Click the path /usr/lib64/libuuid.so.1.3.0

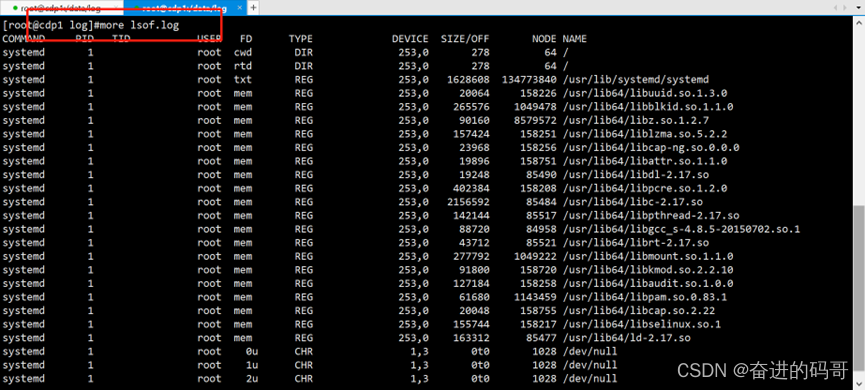[644, 93]
